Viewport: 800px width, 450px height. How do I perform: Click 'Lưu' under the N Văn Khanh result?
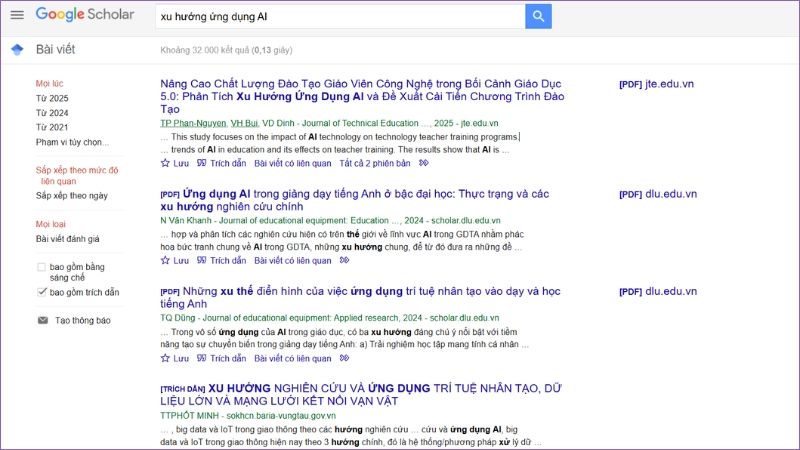[181, 260]
